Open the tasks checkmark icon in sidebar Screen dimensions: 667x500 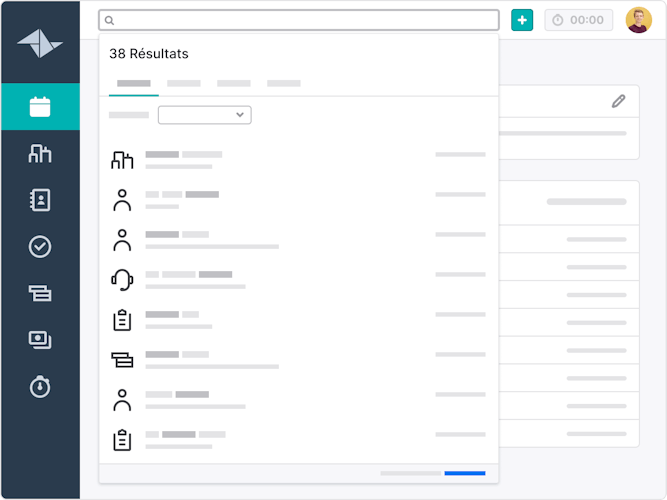pos(40,246)
